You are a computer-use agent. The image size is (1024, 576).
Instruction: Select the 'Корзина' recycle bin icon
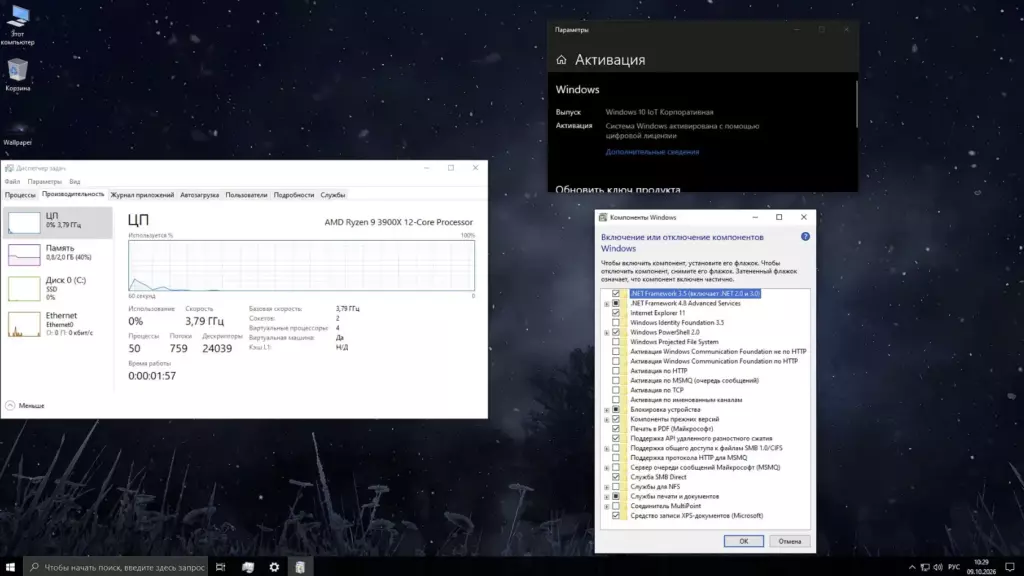pos(18,74)
